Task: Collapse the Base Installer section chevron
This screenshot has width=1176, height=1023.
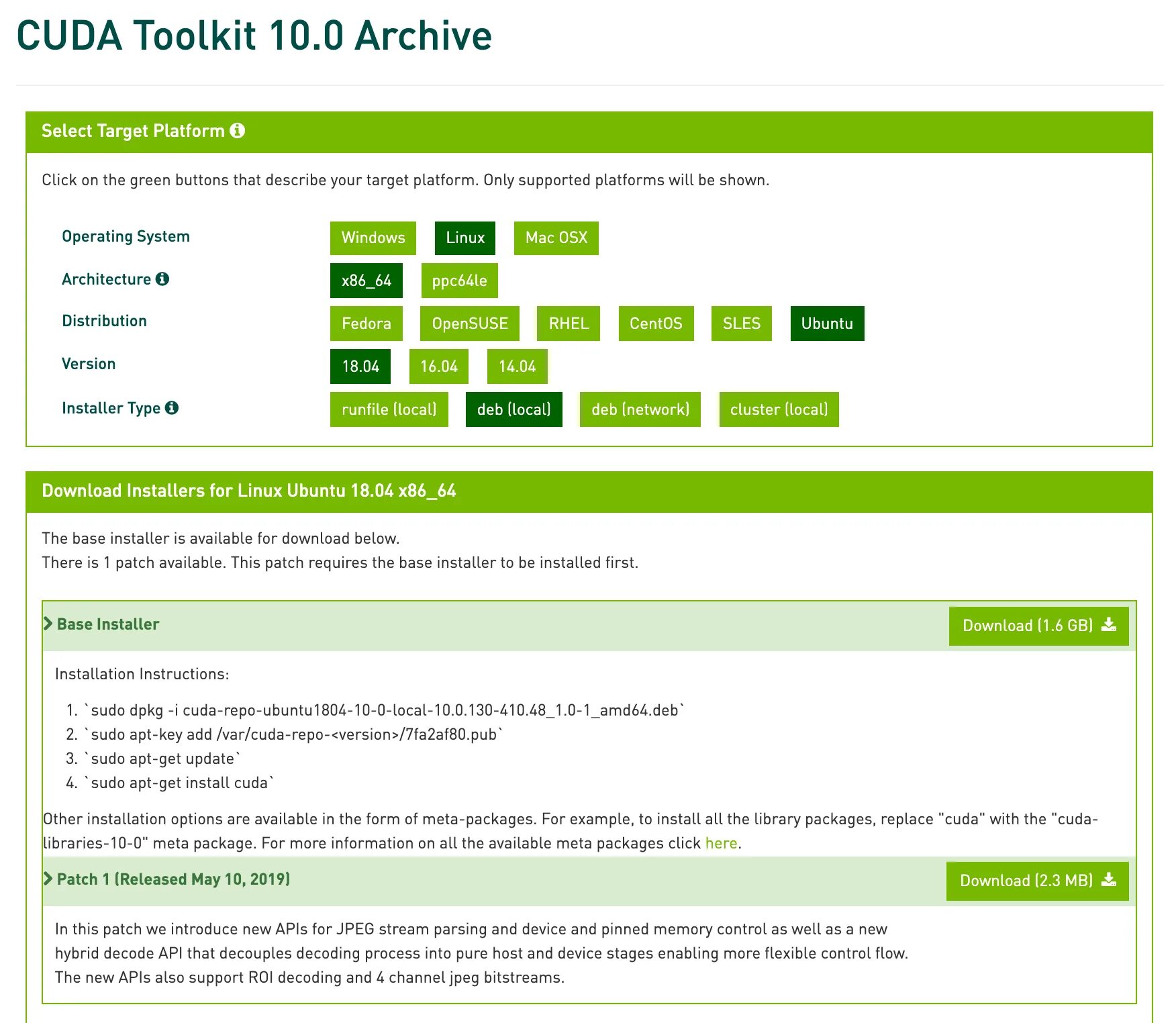Action: pos(48,624)
